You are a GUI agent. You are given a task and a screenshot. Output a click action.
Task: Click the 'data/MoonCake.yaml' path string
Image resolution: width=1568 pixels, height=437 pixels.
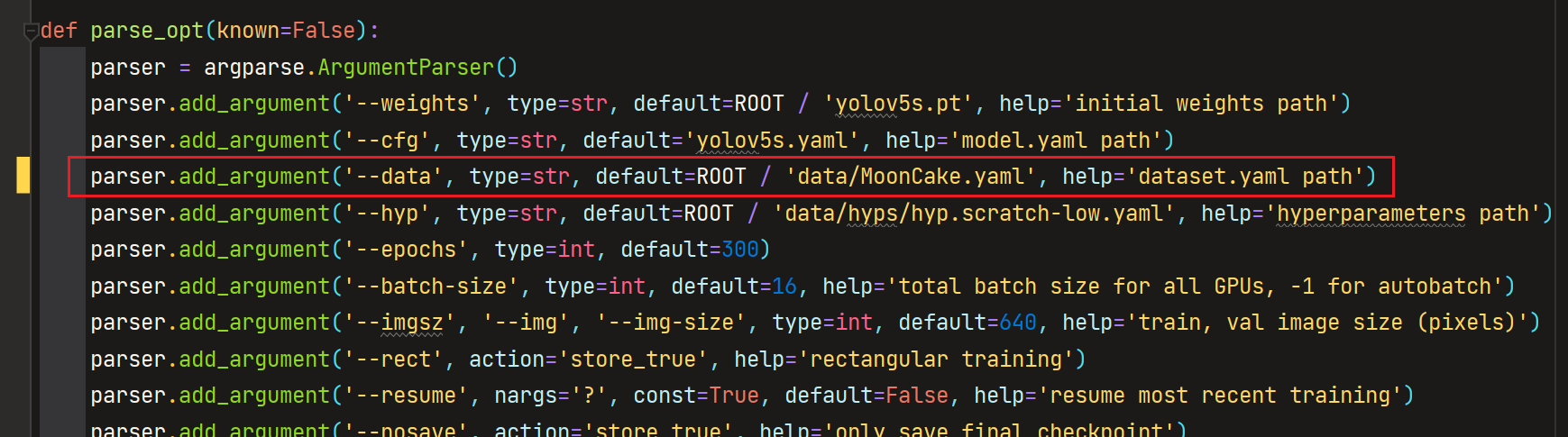[911, 177]
